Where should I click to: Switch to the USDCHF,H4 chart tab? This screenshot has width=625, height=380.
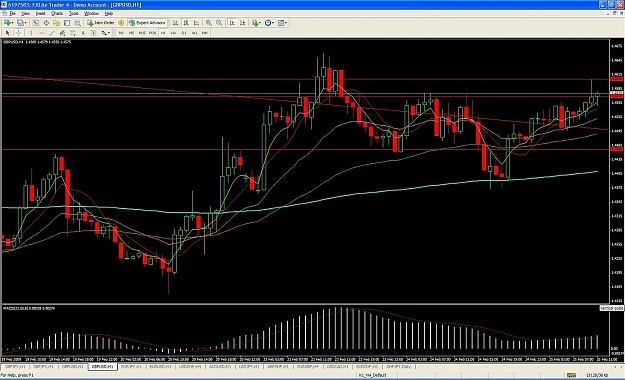click(190, 366)
